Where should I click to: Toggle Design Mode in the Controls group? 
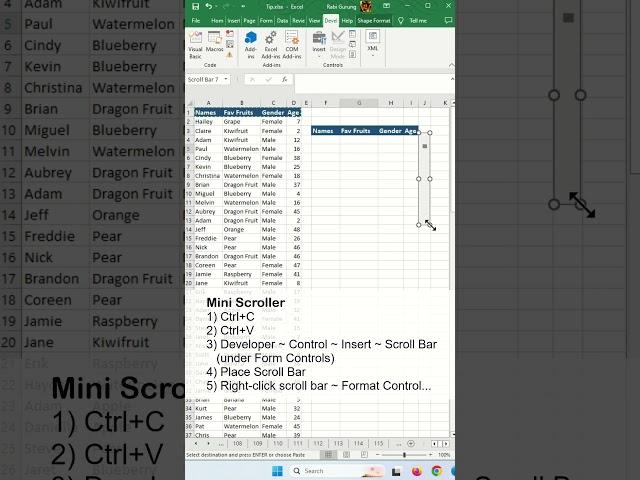338,44
